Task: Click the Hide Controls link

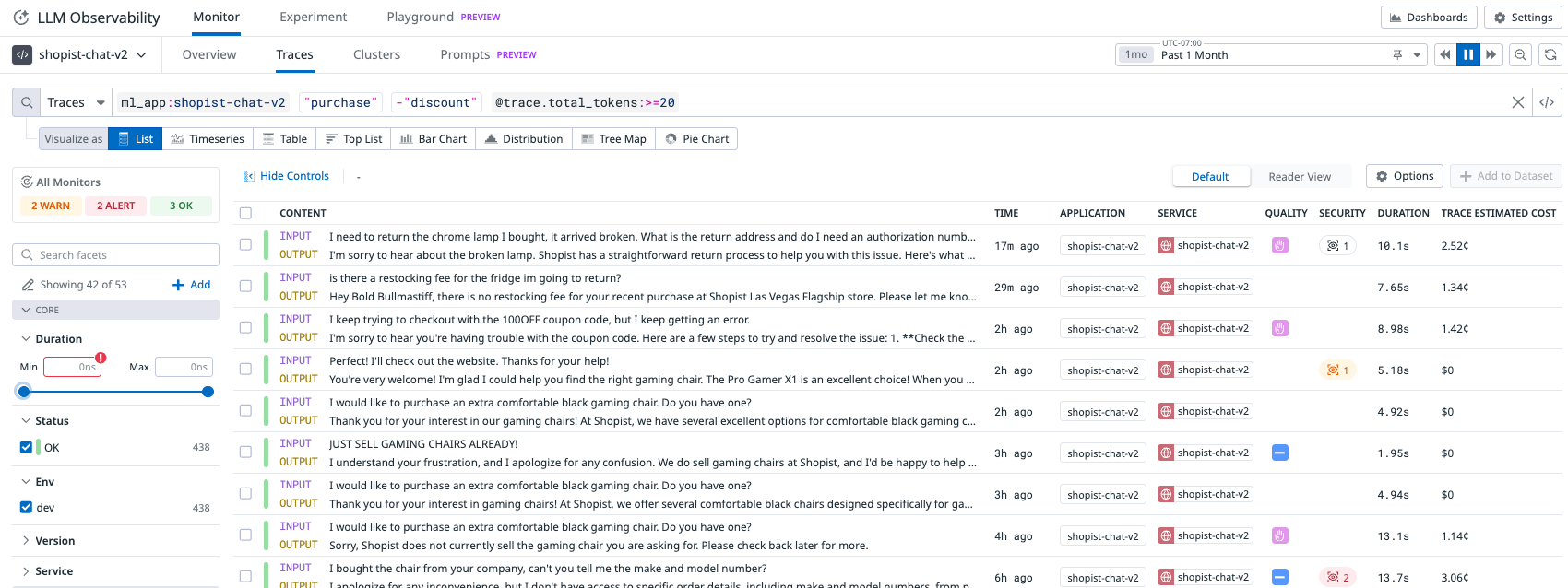Action: coord(286,176)
